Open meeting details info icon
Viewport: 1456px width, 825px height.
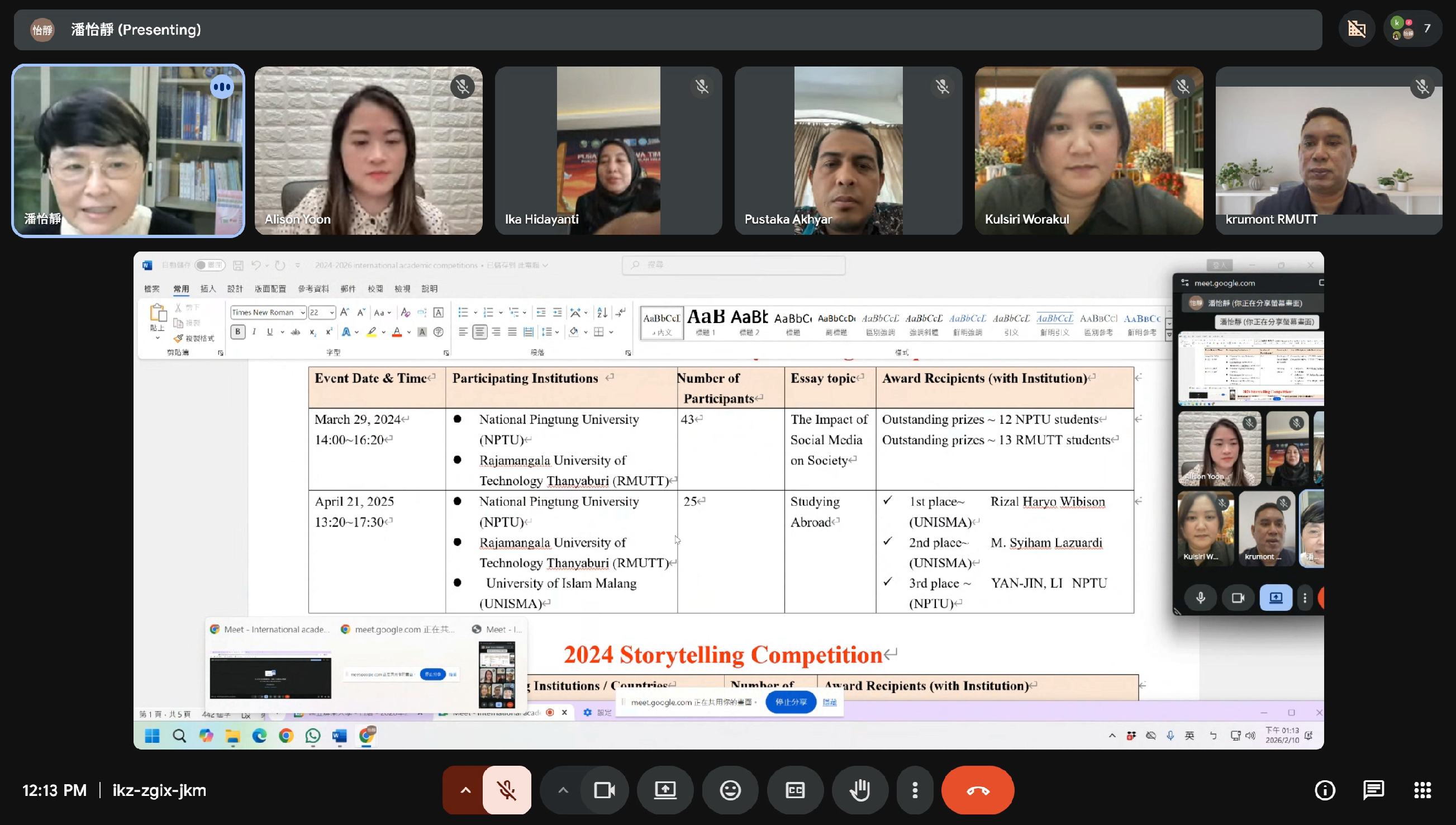tap(1325, 790)
